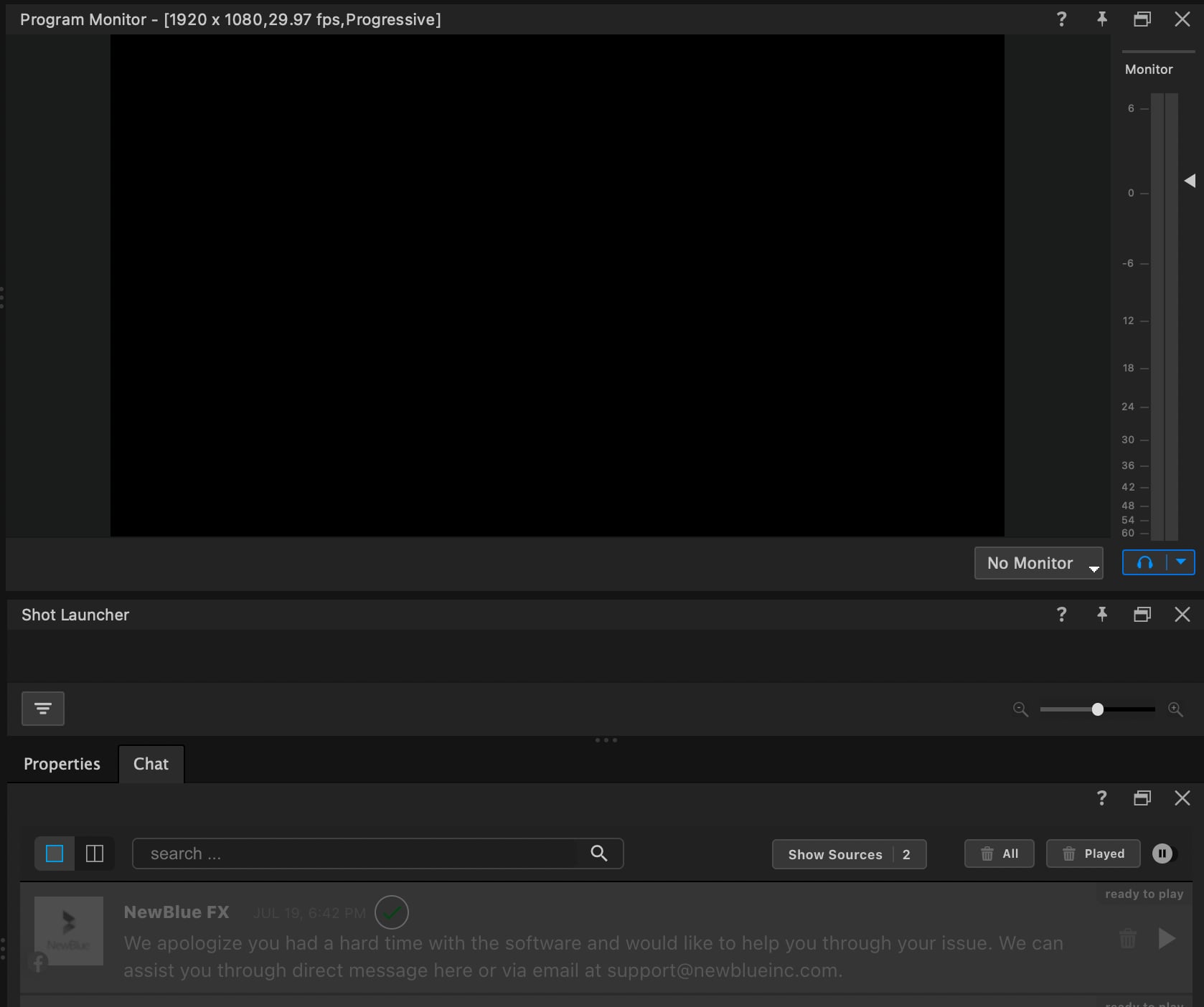This screenshot has height=1007, width=1204.
Task: Click the NewBlue FX sender name
Action: pyautogui.click(x=177, y=912)
